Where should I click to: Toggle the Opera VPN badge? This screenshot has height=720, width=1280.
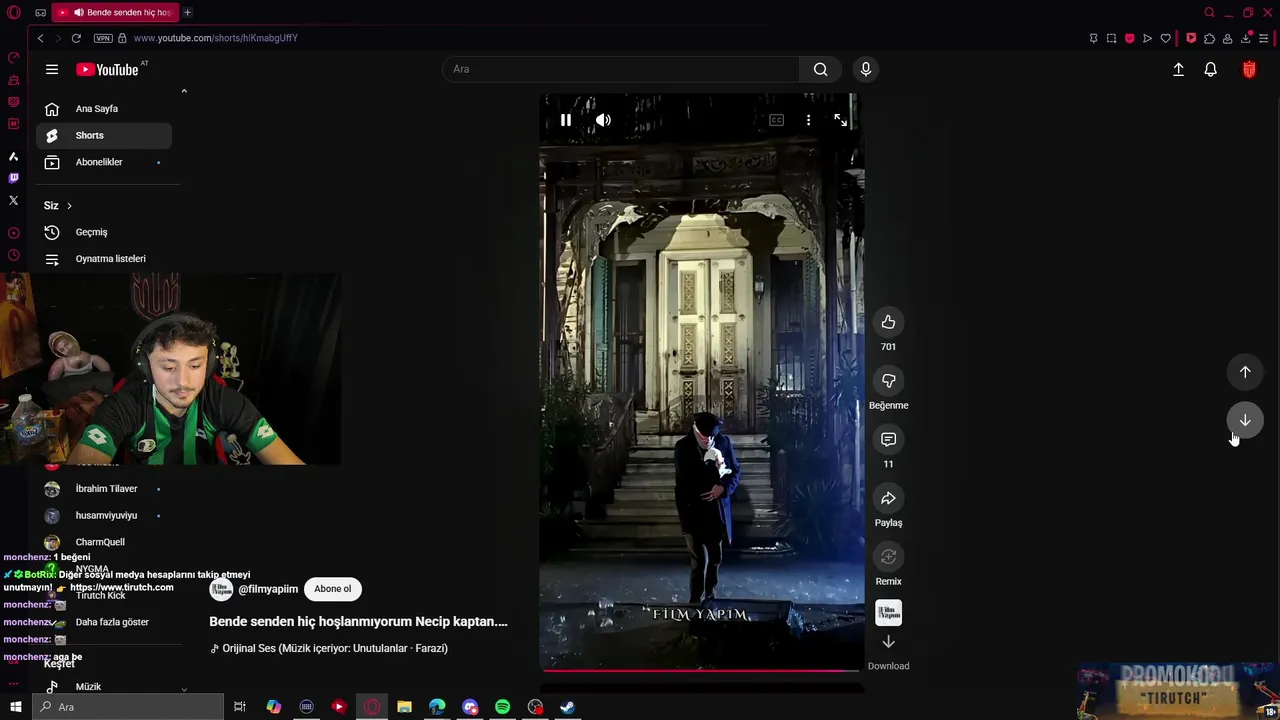[x=103, y=38]
